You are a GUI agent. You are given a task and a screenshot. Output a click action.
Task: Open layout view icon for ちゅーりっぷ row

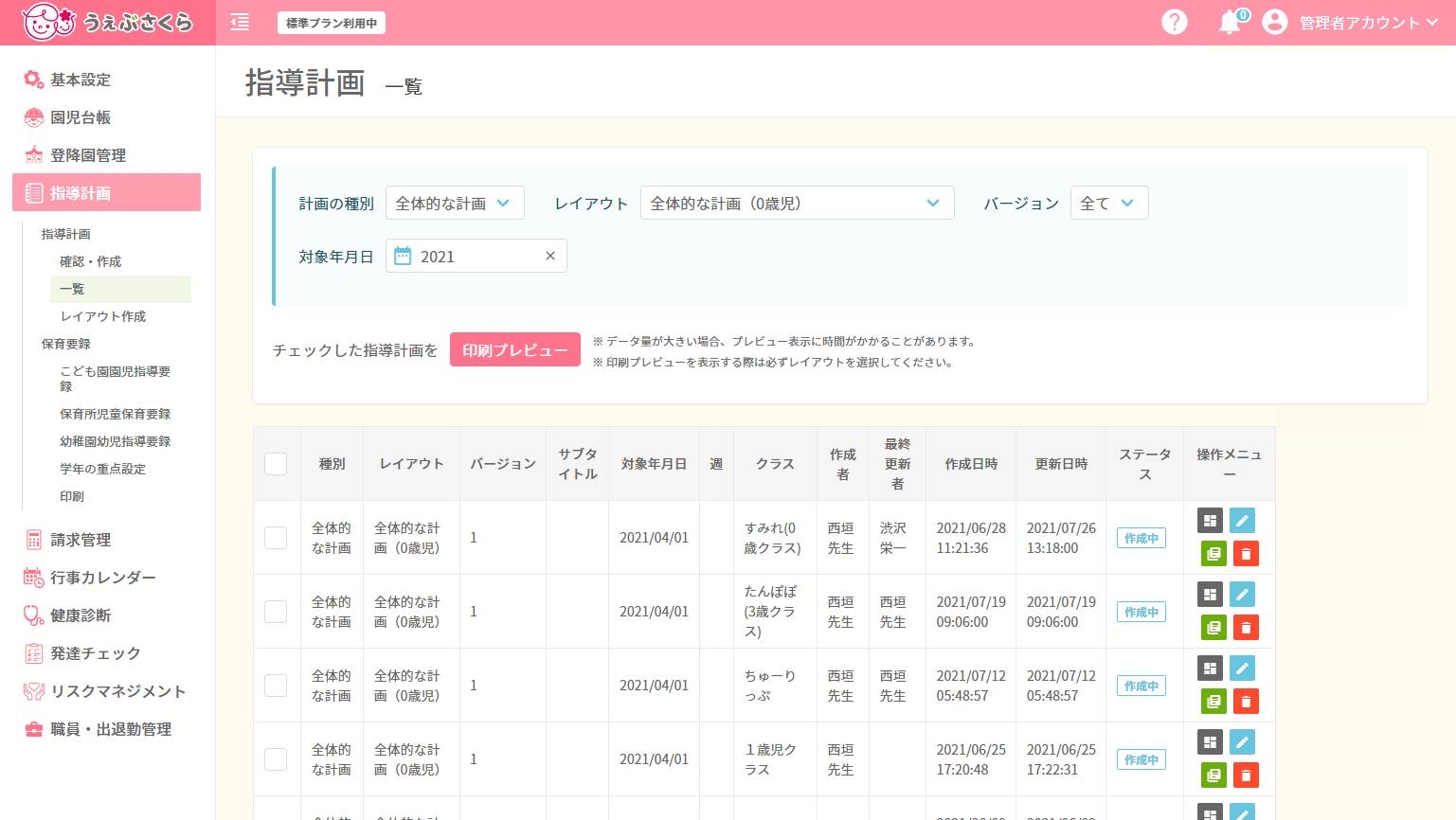(x=1210, y=668)
